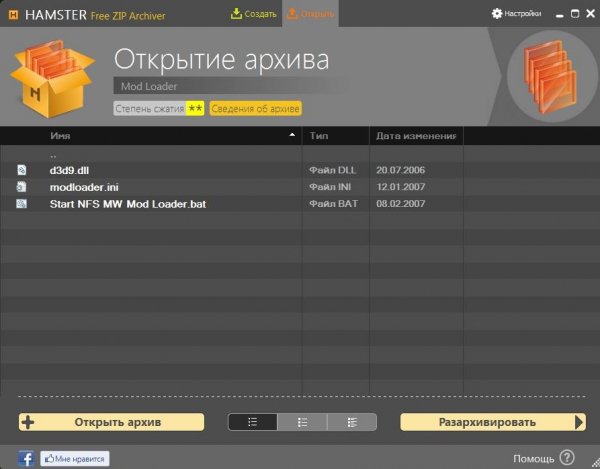The height and width of the screenshot is (469, 600).
Task: Click the help question mark icon
Action: (x=567, y=457)
